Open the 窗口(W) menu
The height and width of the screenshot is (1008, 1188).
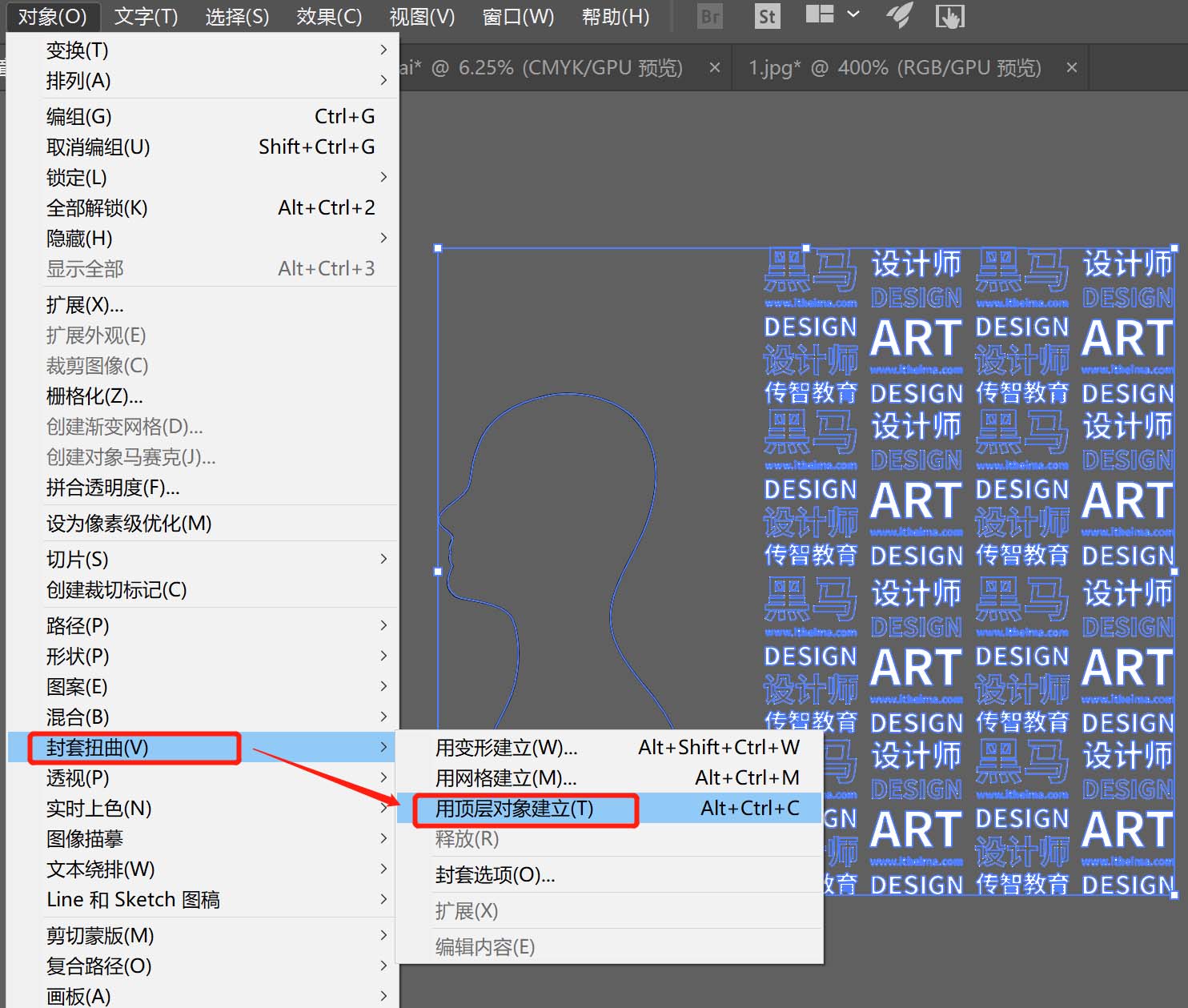[518, 16]
